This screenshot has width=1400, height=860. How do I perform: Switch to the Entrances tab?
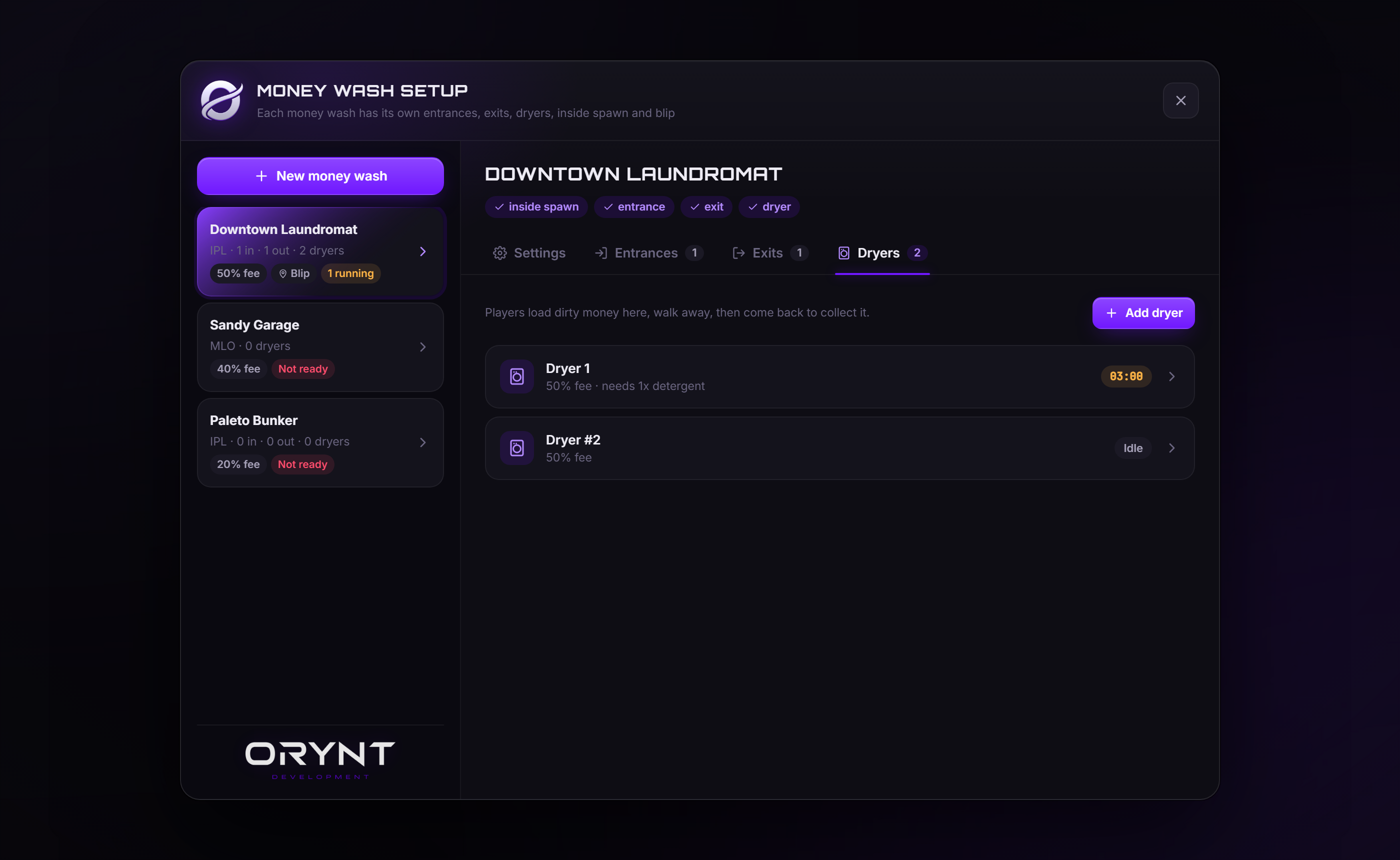pyautogui.click(x=649, y=253)
